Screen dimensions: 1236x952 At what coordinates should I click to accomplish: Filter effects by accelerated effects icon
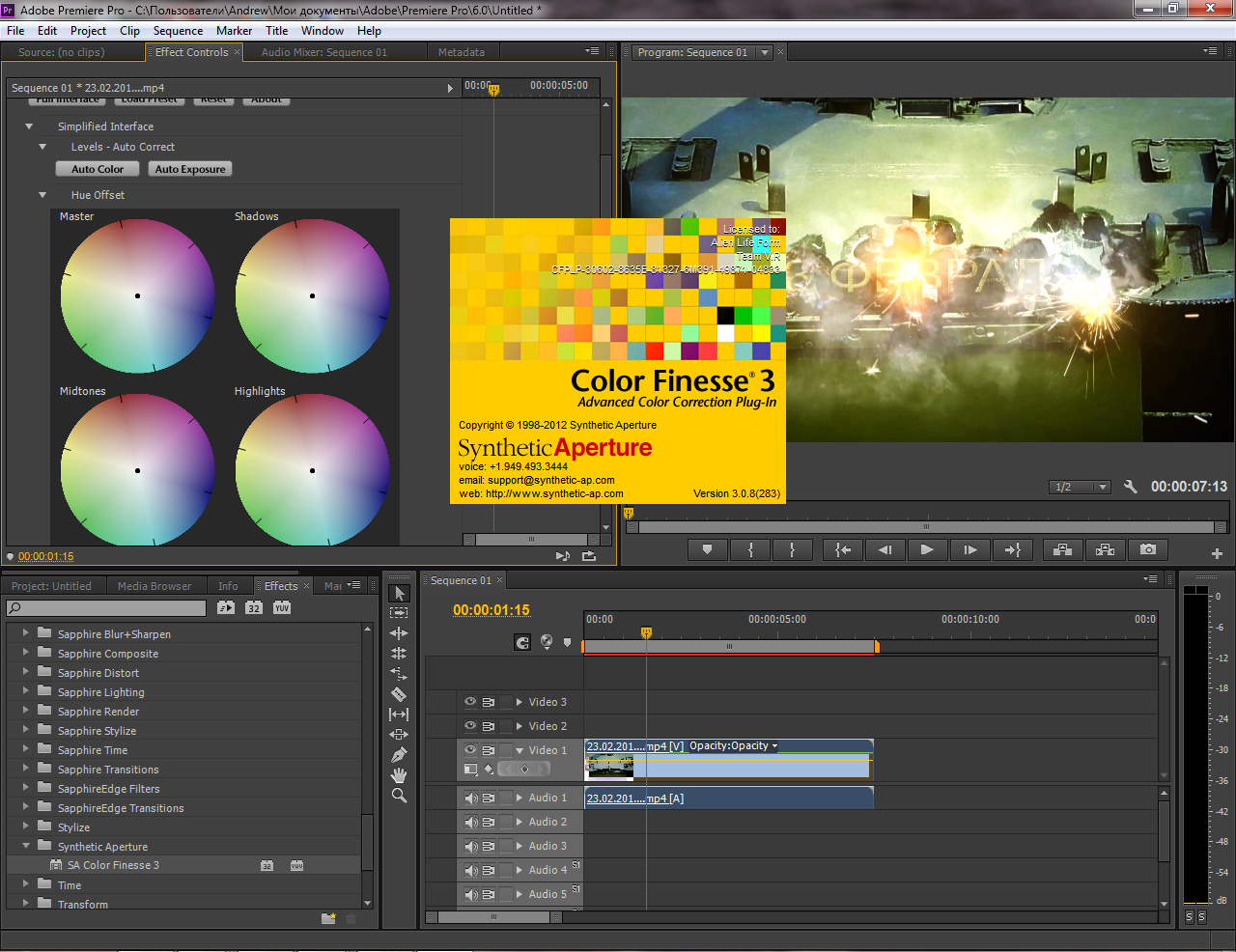pyautogui.click(x=226, y=607)
